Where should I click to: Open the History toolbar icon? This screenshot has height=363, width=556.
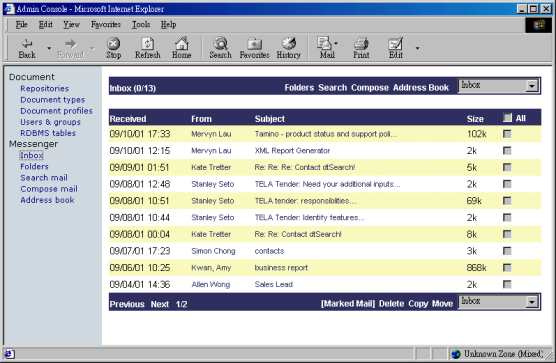tap(288, 48)
